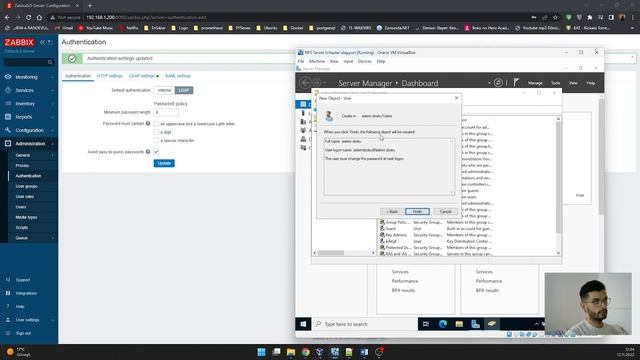The width and height of the screenshot is (640, 360).
Task: Collapse the Zabbix sidebar with double-arrow icon
Action: point(42,42)
